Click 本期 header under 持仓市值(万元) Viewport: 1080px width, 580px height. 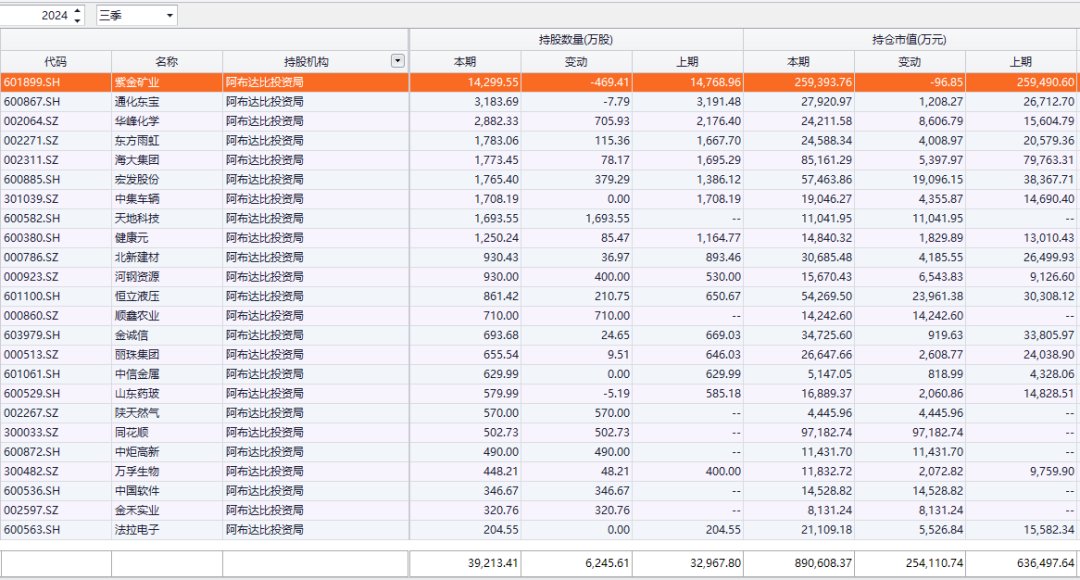coord(798,61)
